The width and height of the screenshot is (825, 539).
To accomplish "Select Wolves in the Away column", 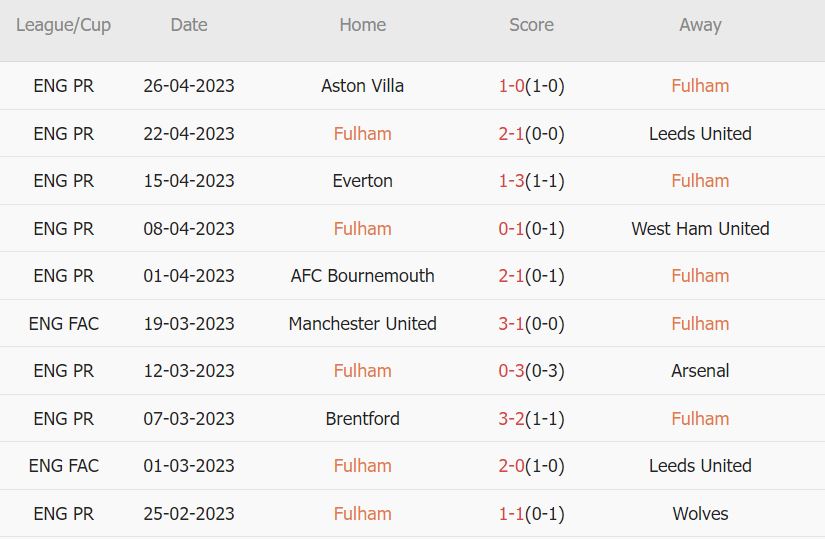I will click(700, 514).
